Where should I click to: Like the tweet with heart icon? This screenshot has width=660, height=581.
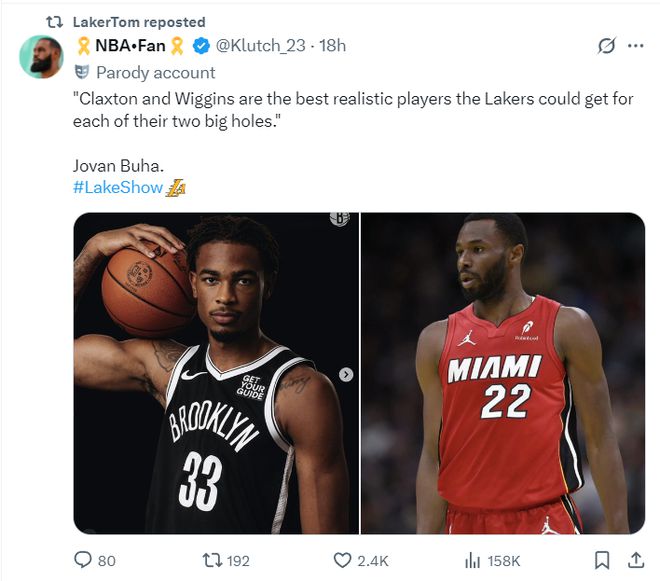tap(343, 560)
